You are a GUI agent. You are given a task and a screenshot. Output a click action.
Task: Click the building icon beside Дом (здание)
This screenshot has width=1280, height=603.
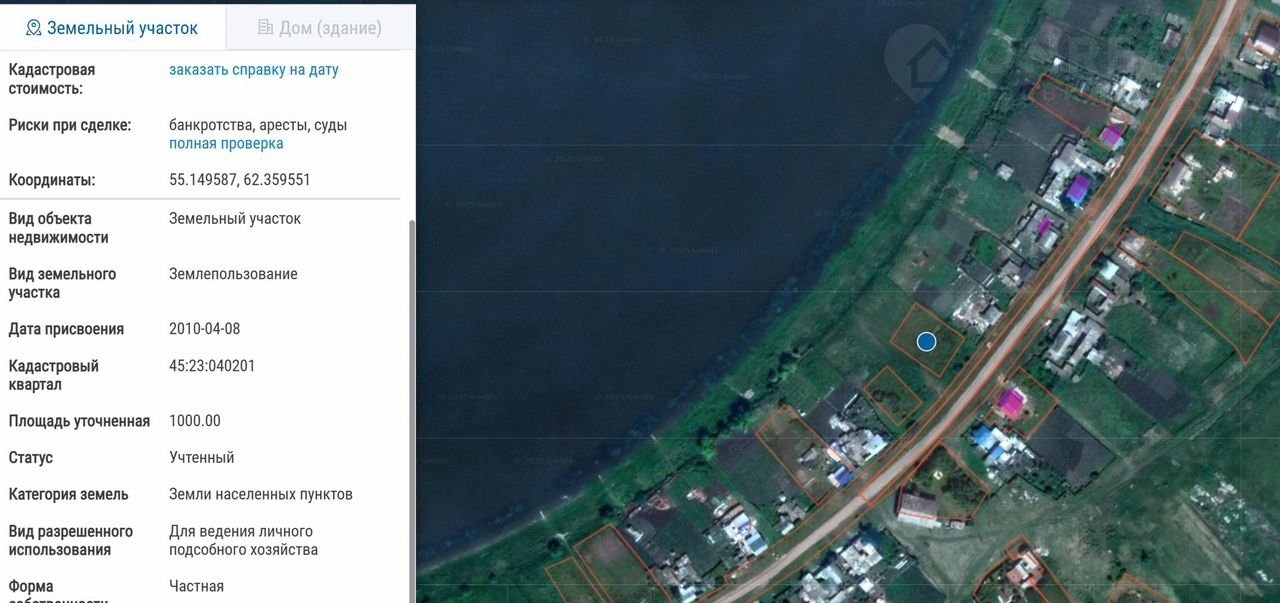[x=265, y=28]
